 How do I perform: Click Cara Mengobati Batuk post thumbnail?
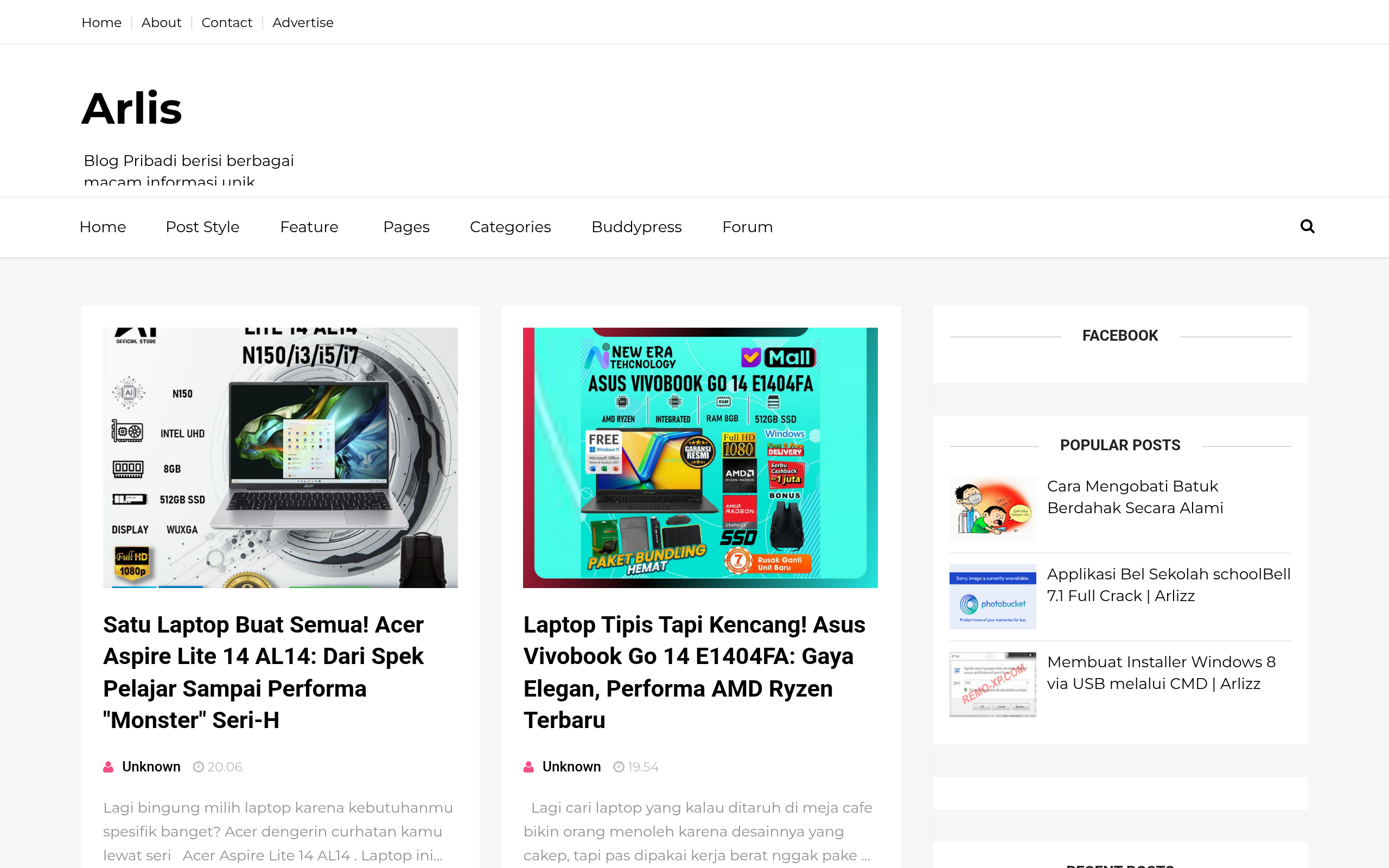[x=992, y=508]
